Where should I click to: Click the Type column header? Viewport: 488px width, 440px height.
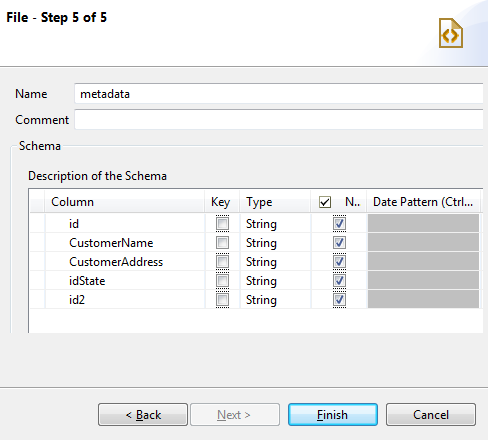point(275,202)
